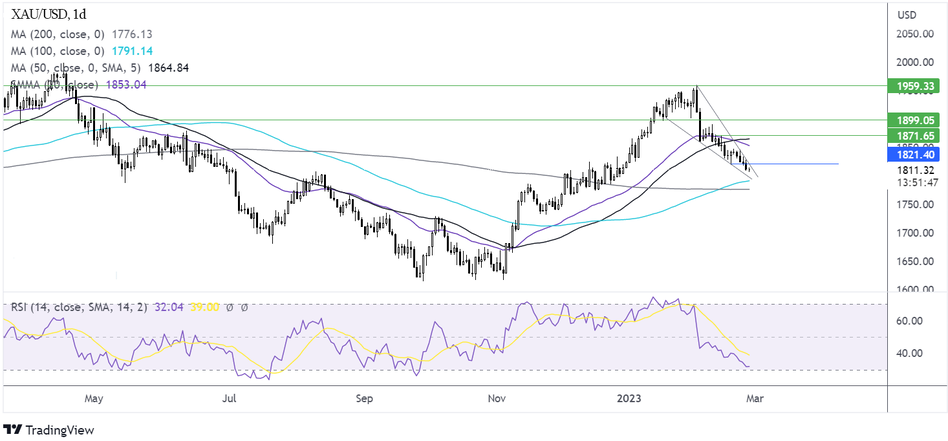This screenshot has height=441, width=948.
Task: Open the USD currency selector
Action: 907,15
